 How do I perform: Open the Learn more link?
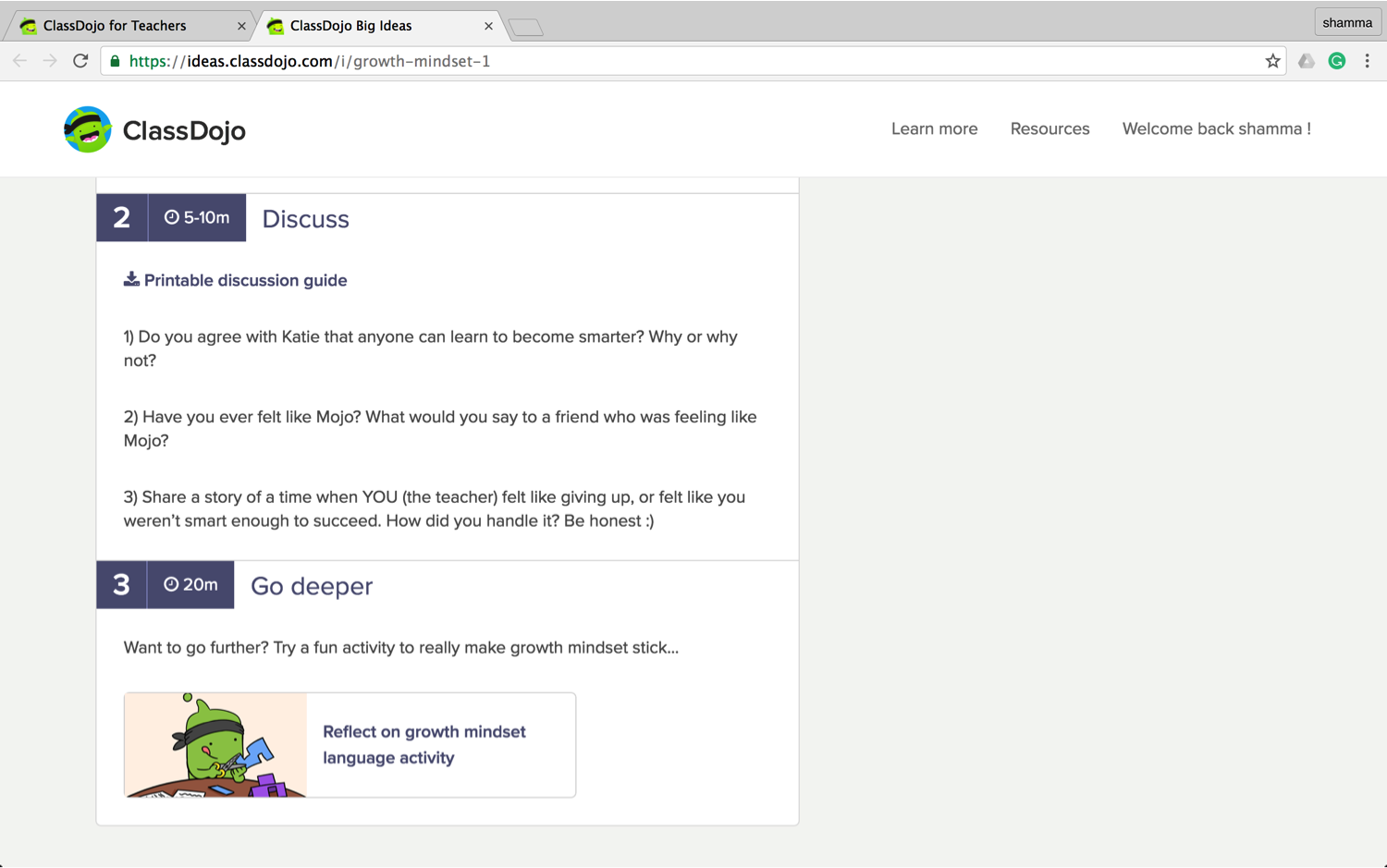tap(934, 128)
